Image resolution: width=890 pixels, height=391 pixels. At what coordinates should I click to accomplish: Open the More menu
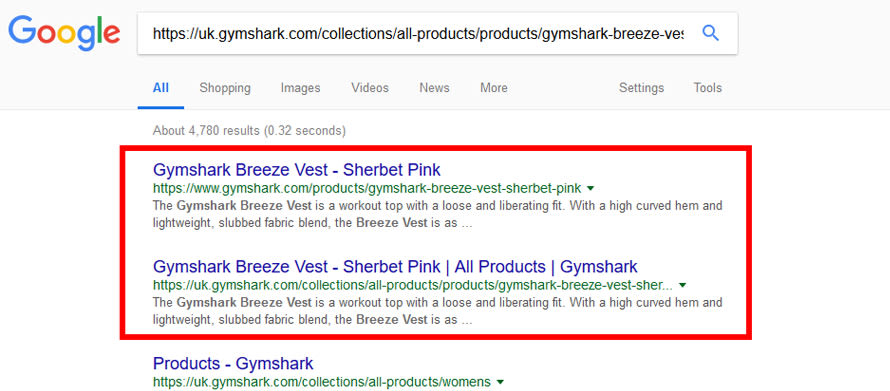point(494,88)
